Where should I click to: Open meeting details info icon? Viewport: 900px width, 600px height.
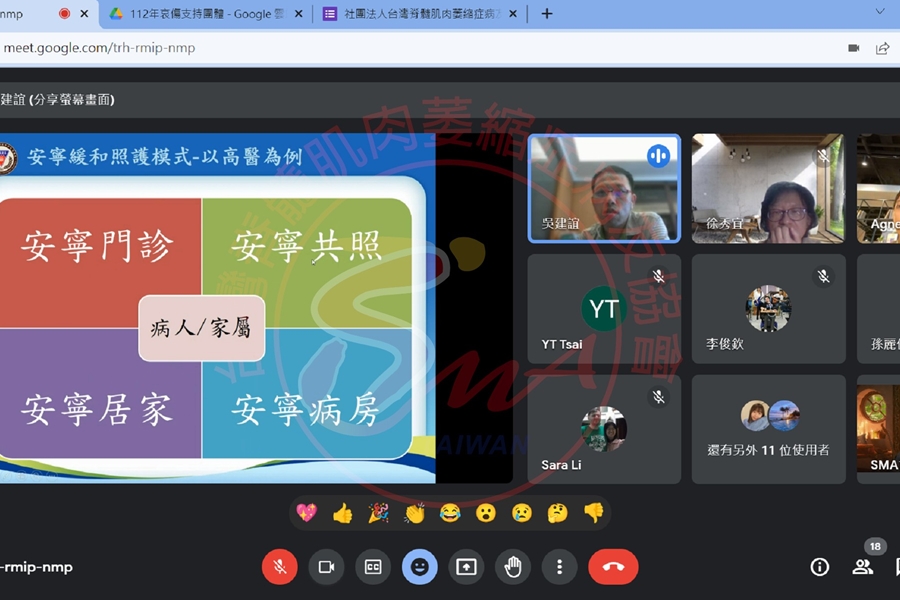point(820,567)
